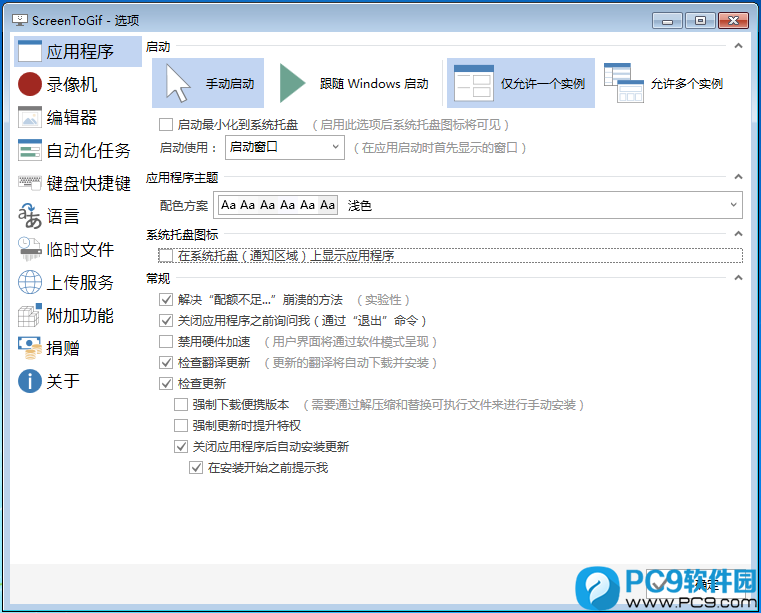Screen dimensions: 761x613
Task: Enable 强制下载便携版本 checkbox
Action: (181, 404)
